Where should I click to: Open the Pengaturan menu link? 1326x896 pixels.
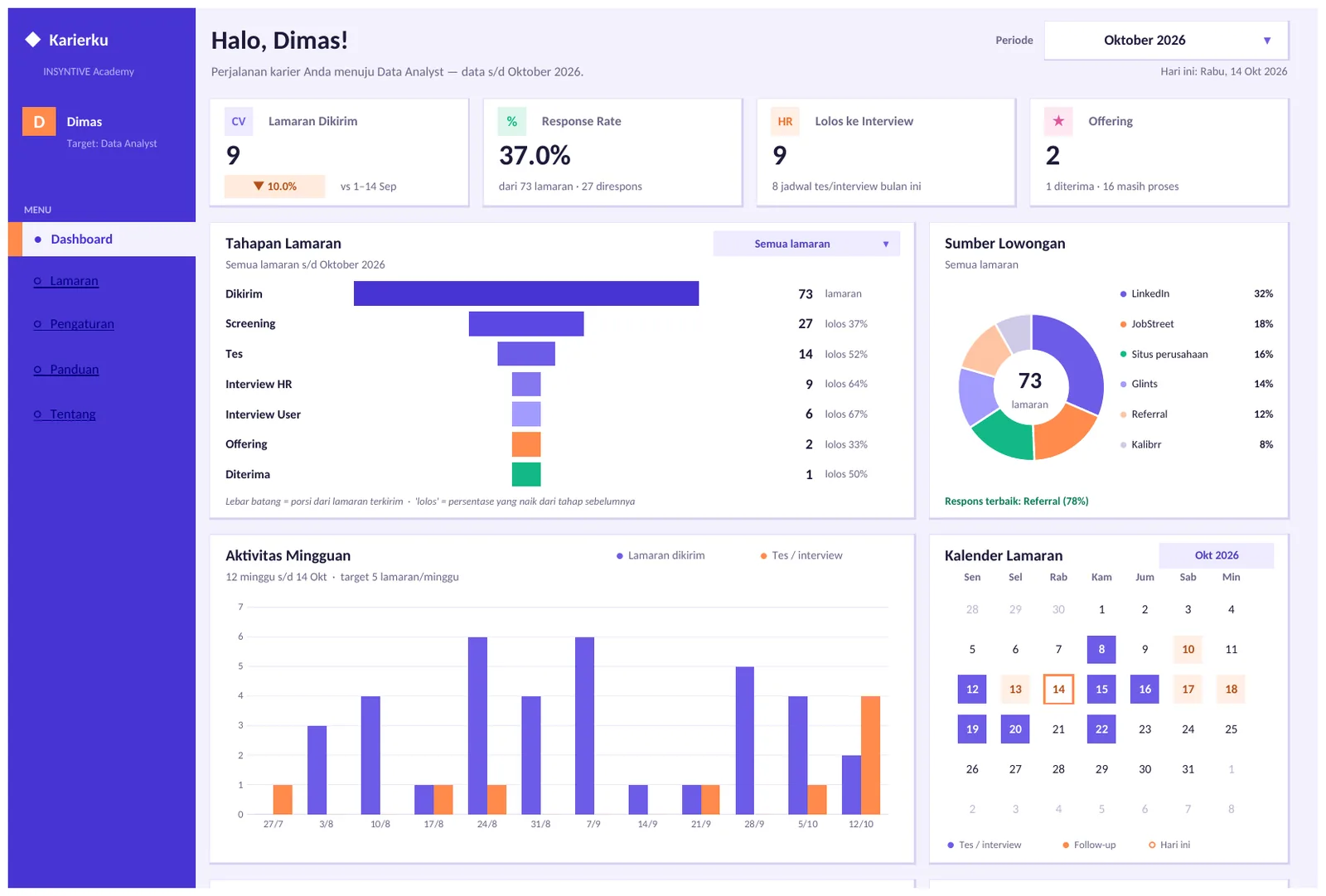[x=74, y=324]
